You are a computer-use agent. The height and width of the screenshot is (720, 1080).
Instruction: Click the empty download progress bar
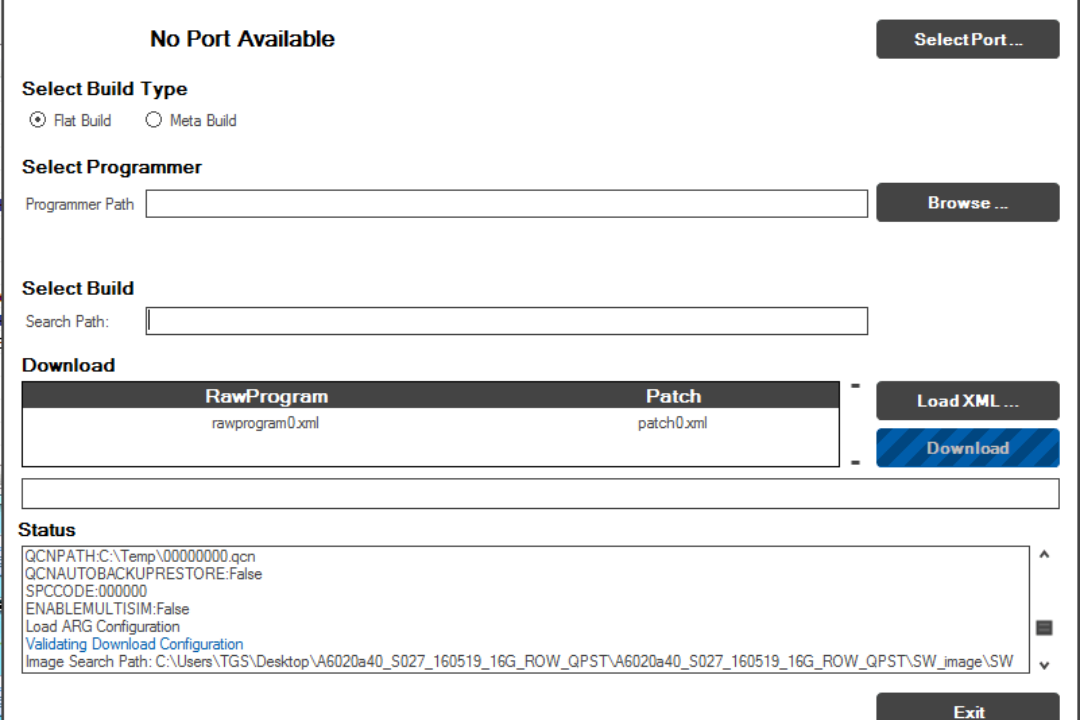coord(540,494)
